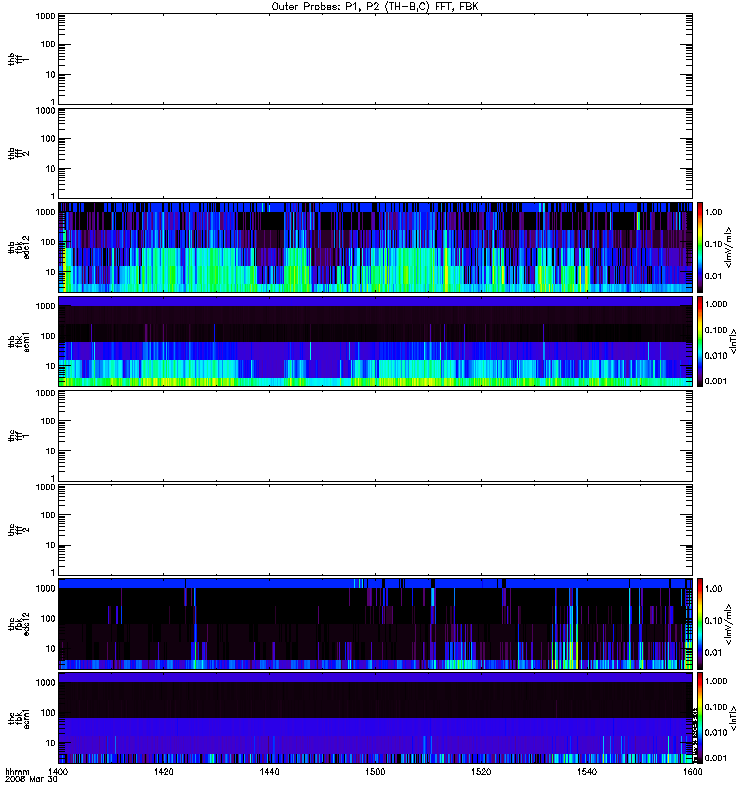Click the '100' y-tick of thc fff 2 panel

coord(48,515)
